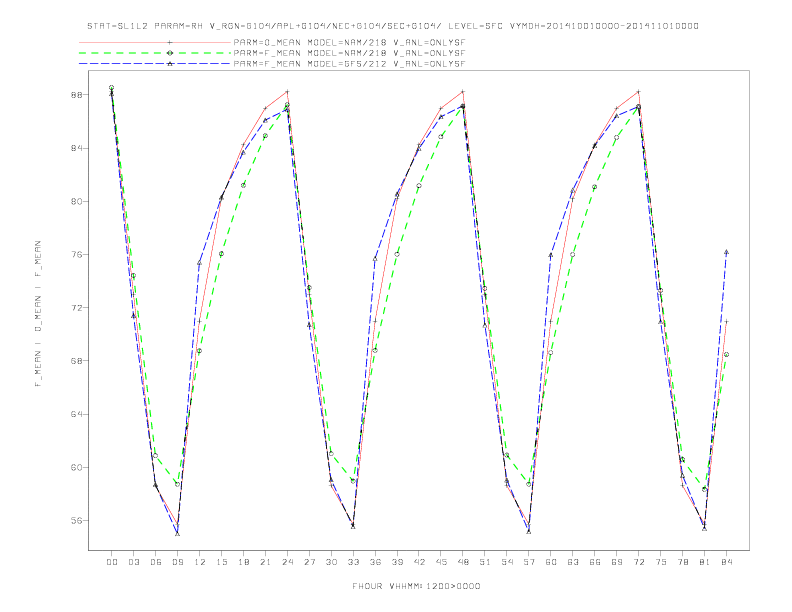792x612 pixels.
Task: Click x-axis forecast hour label 84
Action: pyautogui.click(x=726, y=562)
